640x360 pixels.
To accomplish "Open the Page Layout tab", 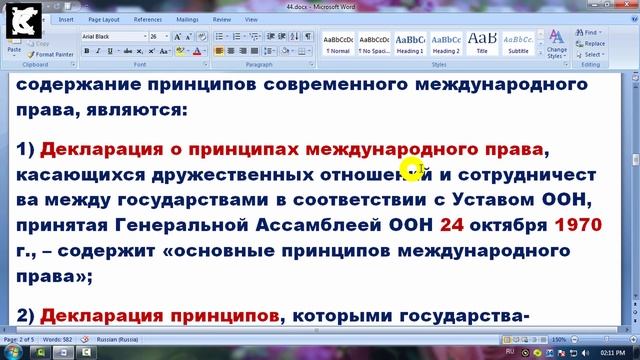I will [x=104, y=20].
